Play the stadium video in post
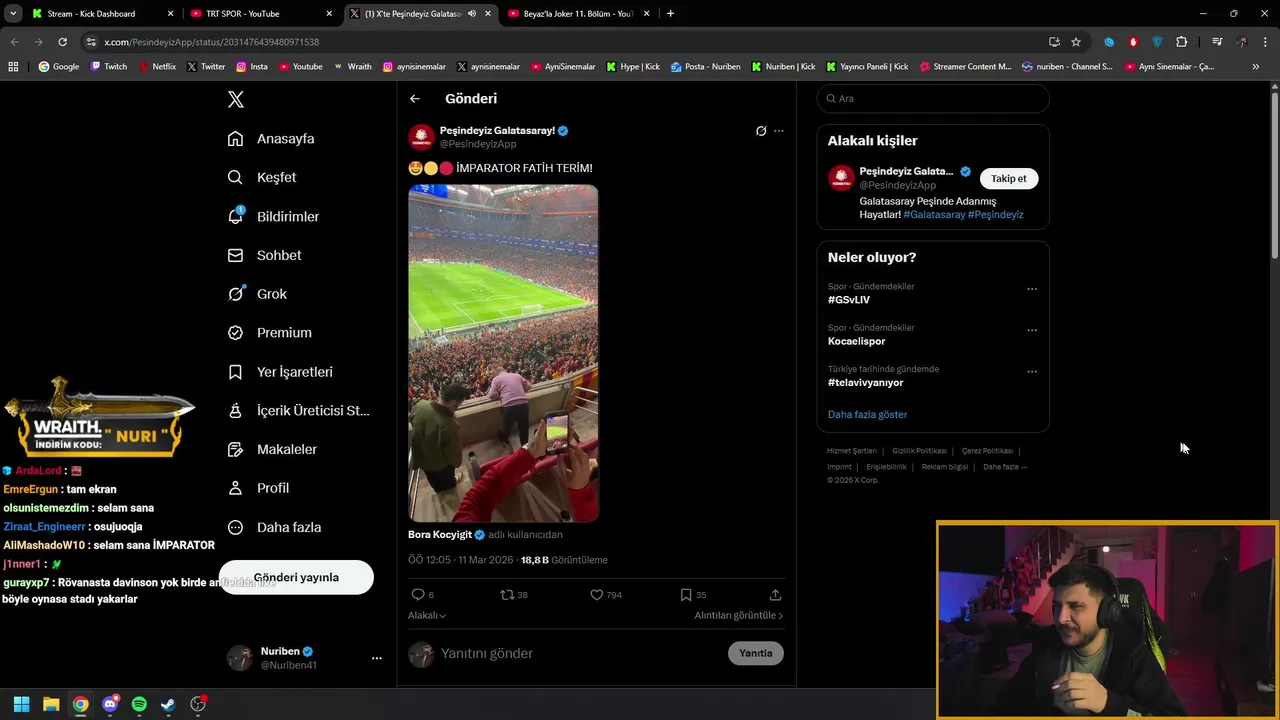 503,353
